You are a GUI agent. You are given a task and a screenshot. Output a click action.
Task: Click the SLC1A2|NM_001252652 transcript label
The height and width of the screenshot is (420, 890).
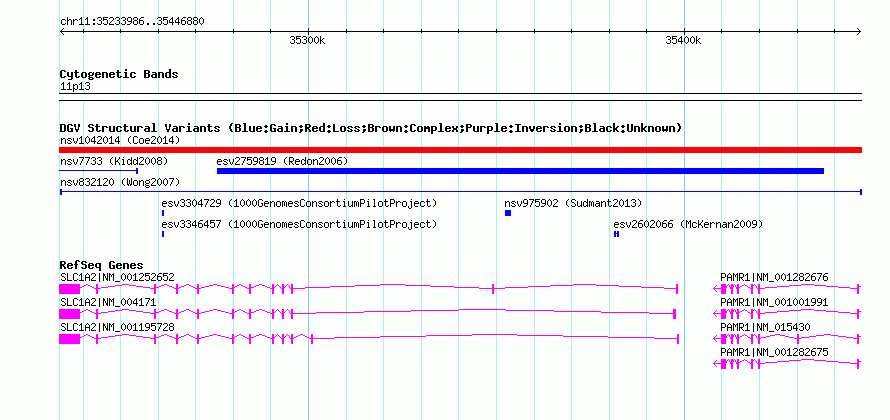(117, 278)
